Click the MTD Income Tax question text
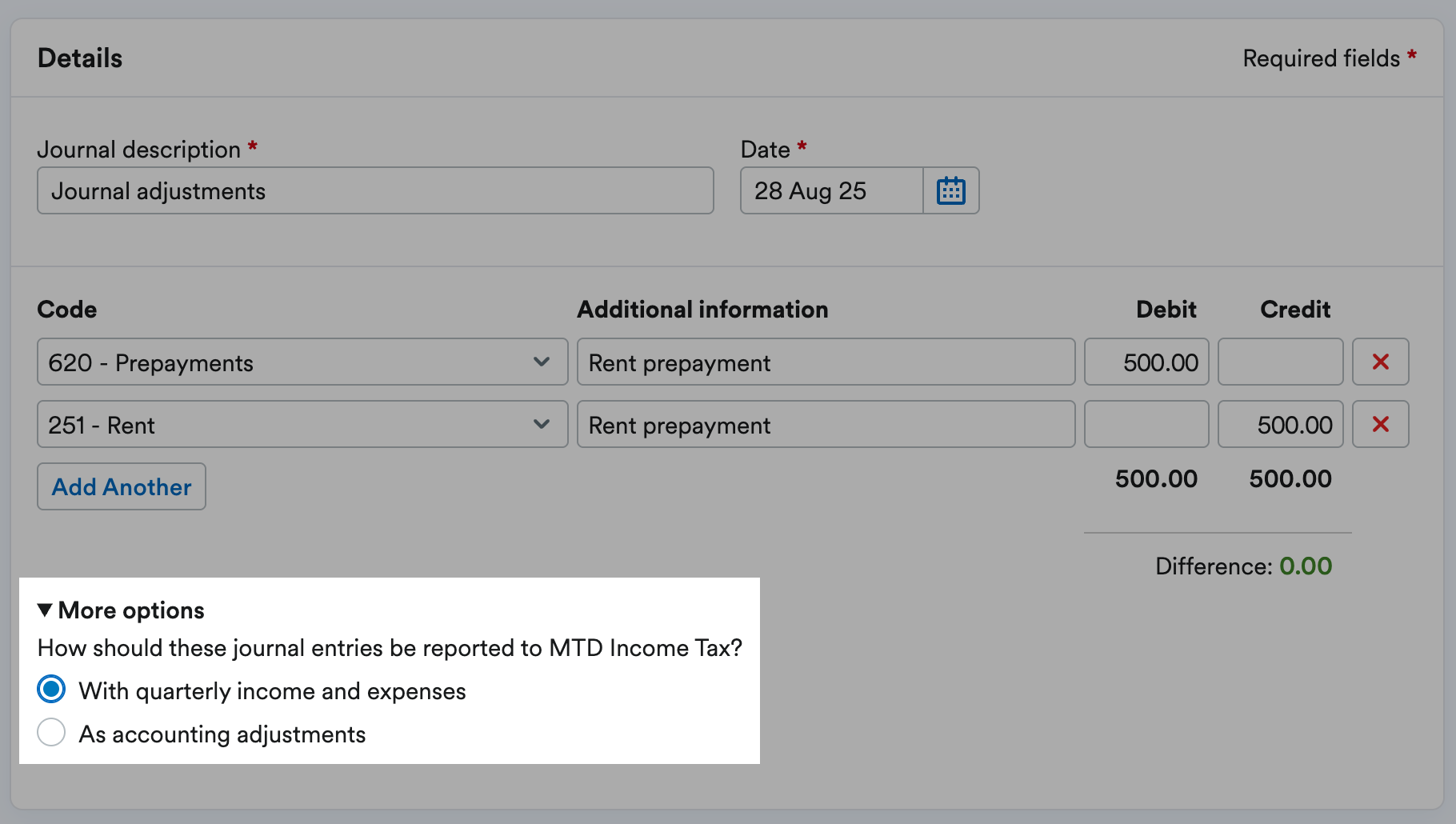Screen dimensions: 1456x824 pos(390,648)
